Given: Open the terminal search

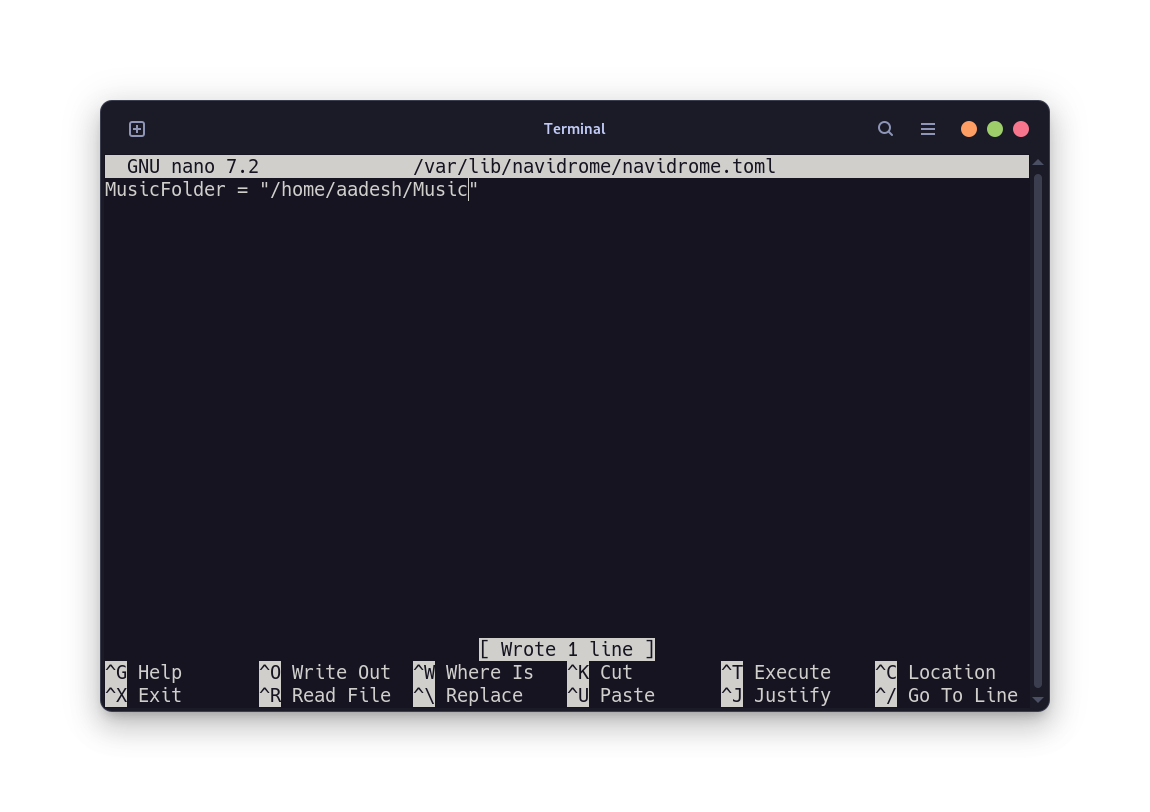Looking at the screenshot, I should point(885,128).
